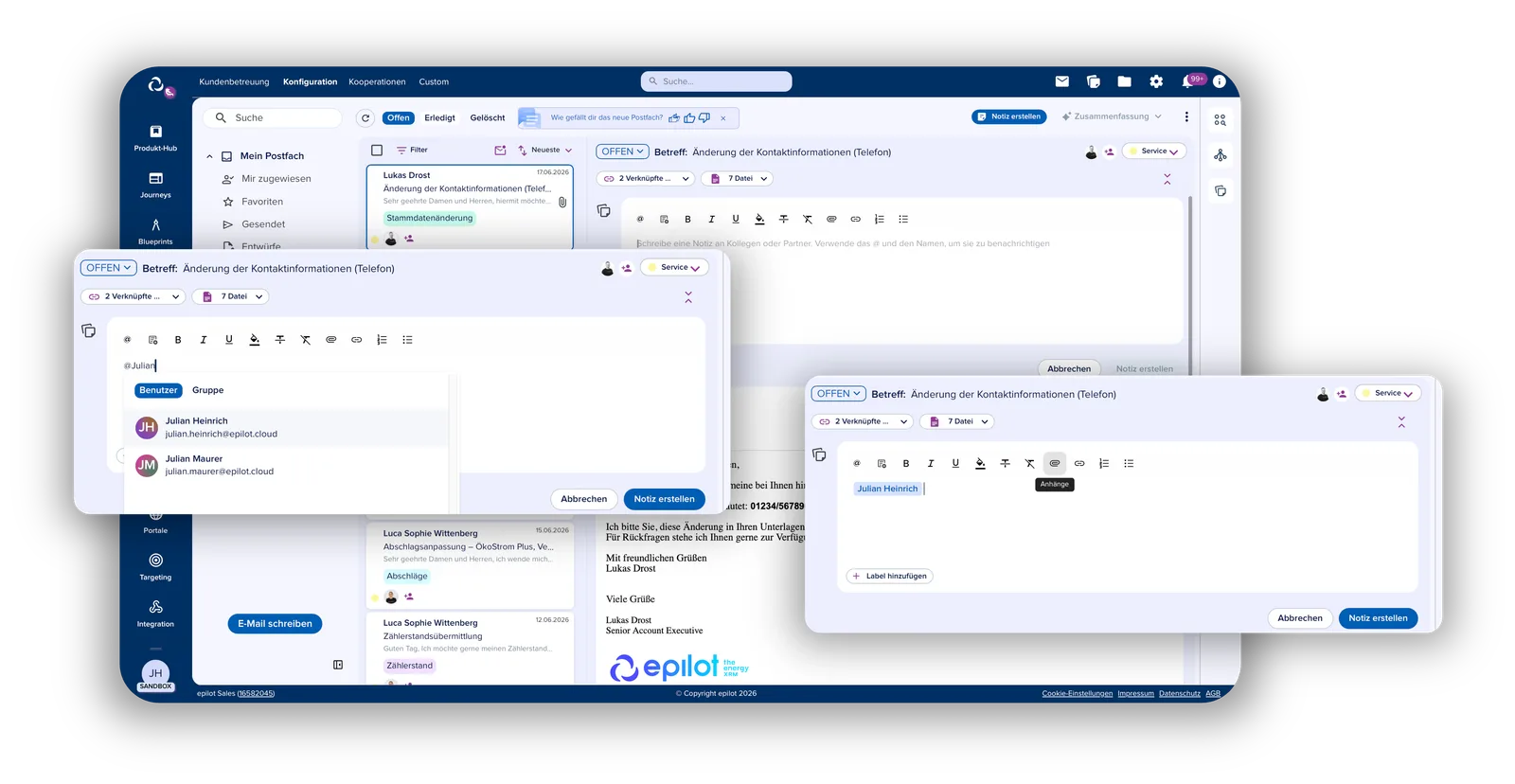Open the Kundenbetreuung menu

click(234, 81)
